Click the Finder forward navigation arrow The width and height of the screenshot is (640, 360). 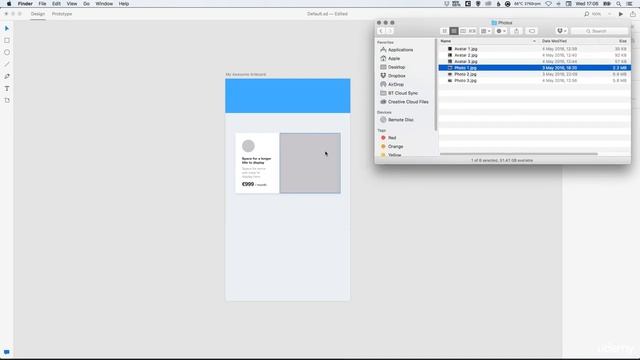[390, 31]
